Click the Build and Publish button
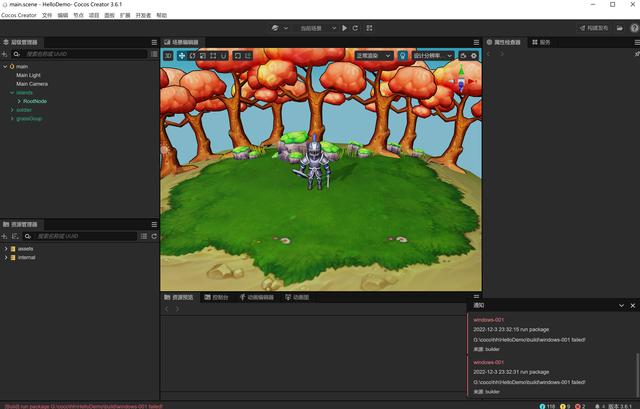This screenshot has height=409, width=640. tap(594, 28)
